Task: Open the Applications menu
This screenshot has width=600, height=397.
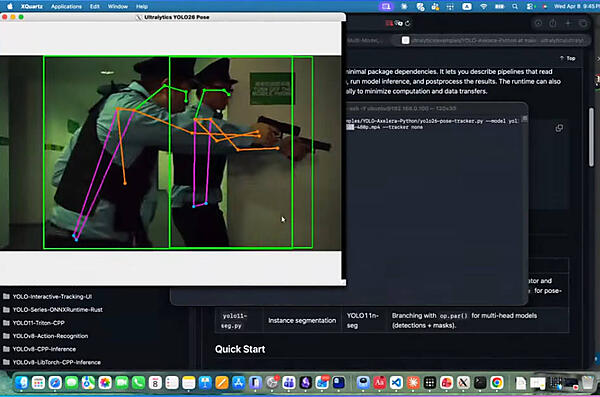Action: (x=66, y=7)
